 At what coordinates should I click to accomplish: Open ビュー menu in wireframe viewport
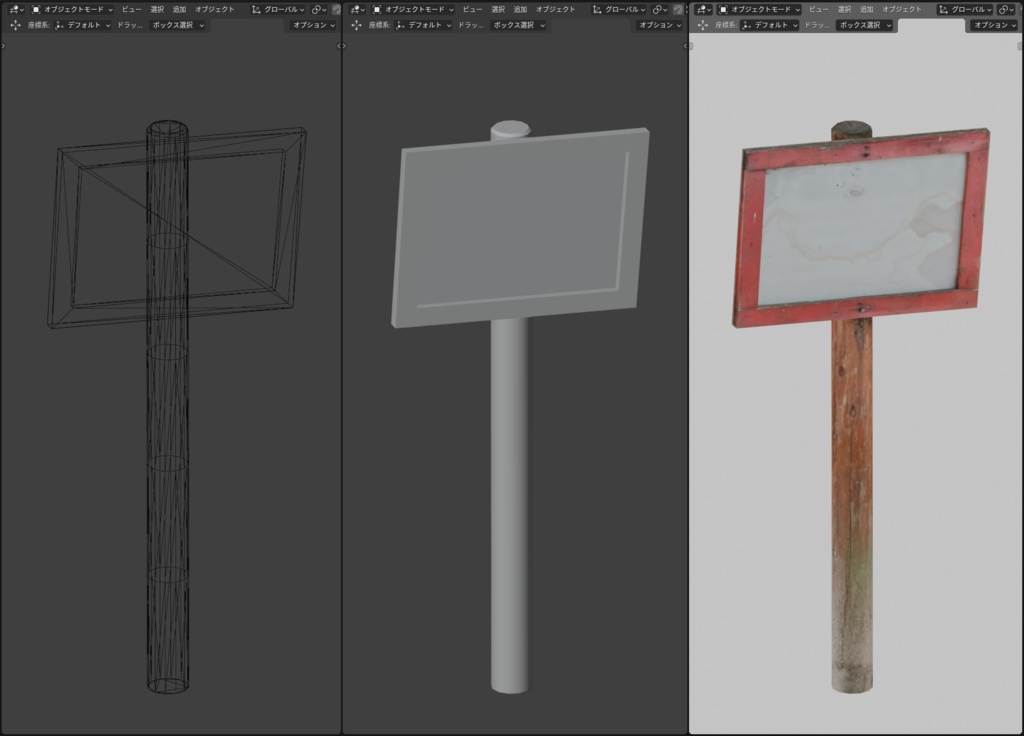pos(131,9)
